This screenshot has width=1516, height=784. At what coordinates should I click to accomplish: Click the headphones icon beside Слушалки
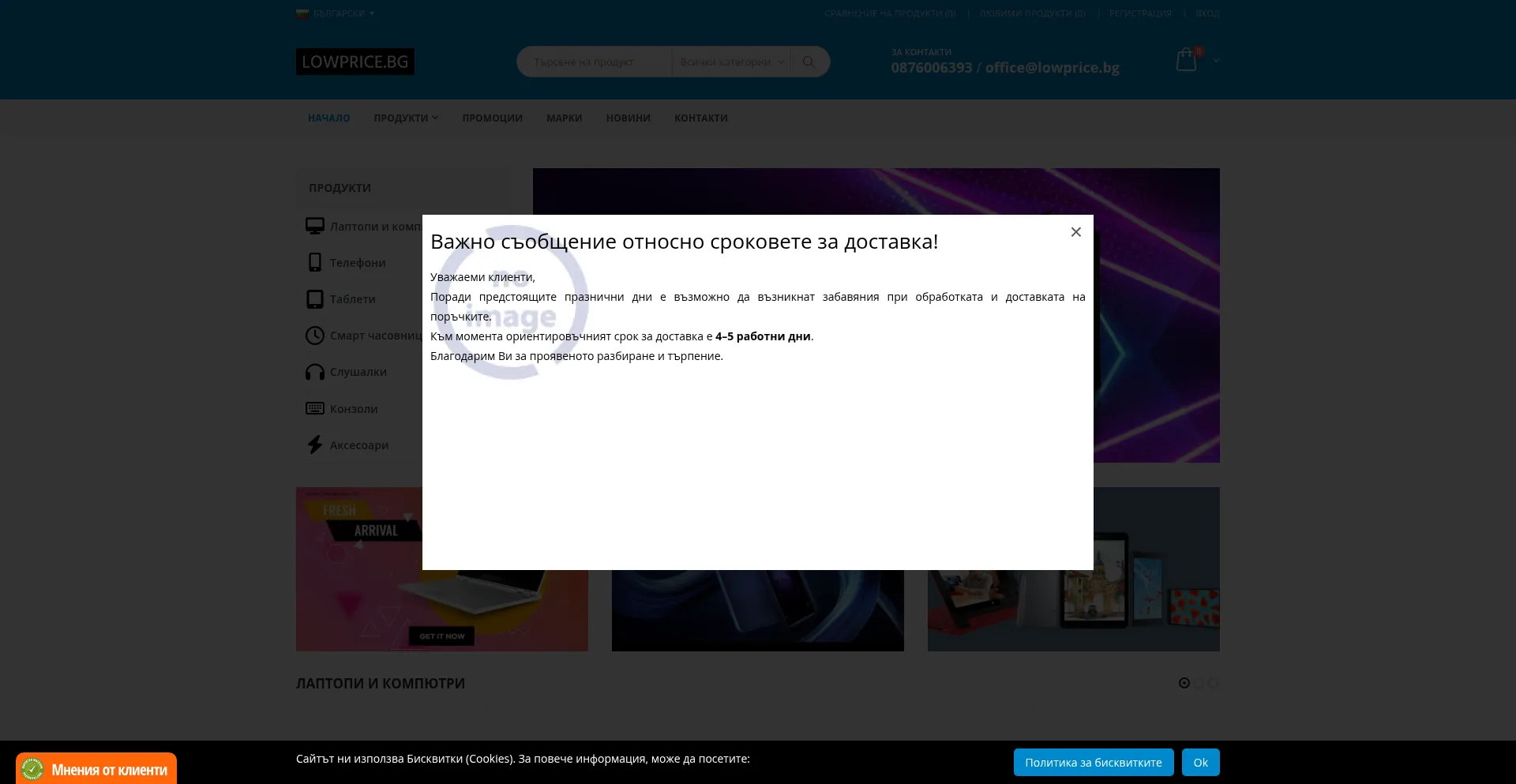tap(315, 372)
